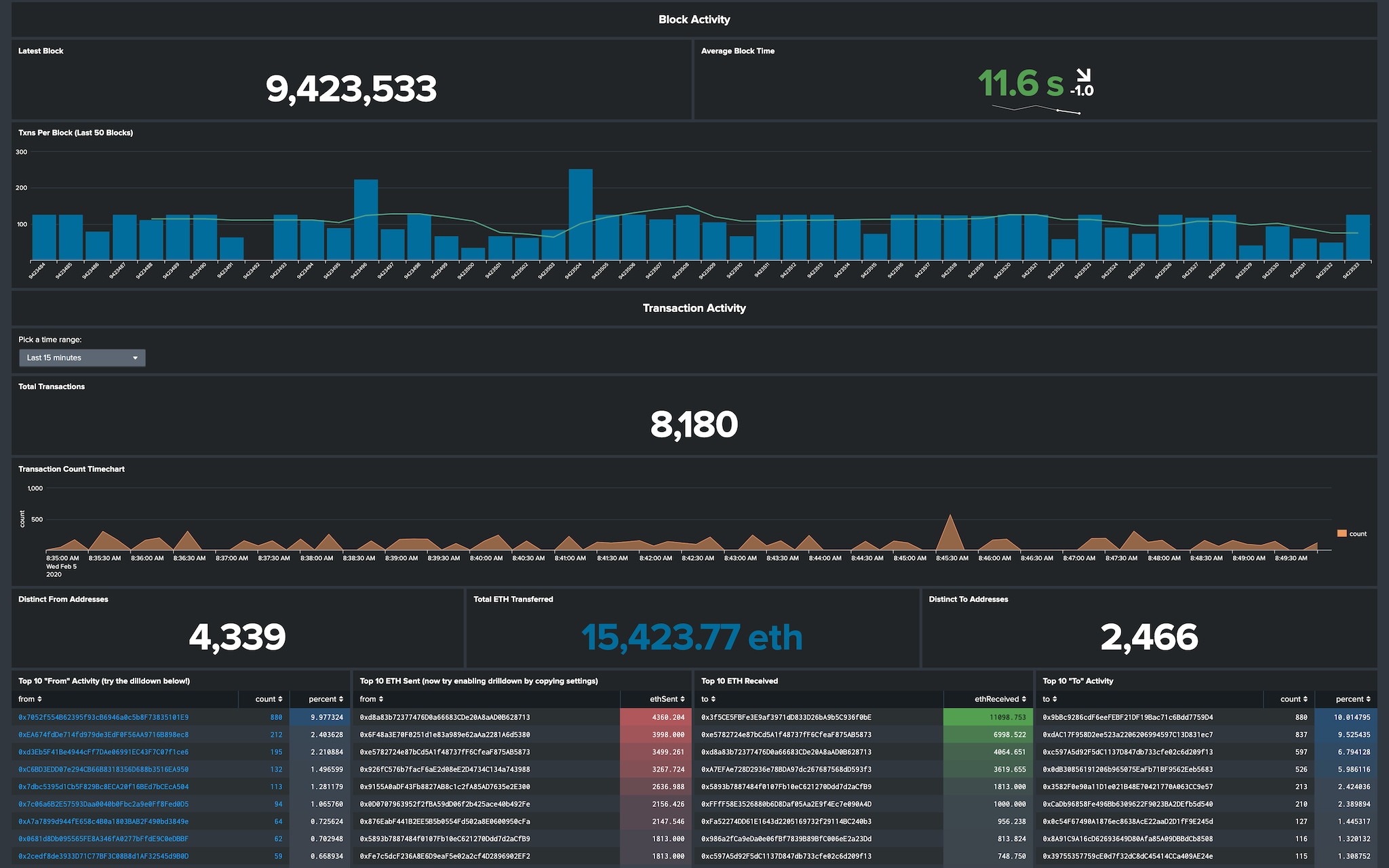
Task: Click the 10.014795 percent cell
Action: 1346,717
